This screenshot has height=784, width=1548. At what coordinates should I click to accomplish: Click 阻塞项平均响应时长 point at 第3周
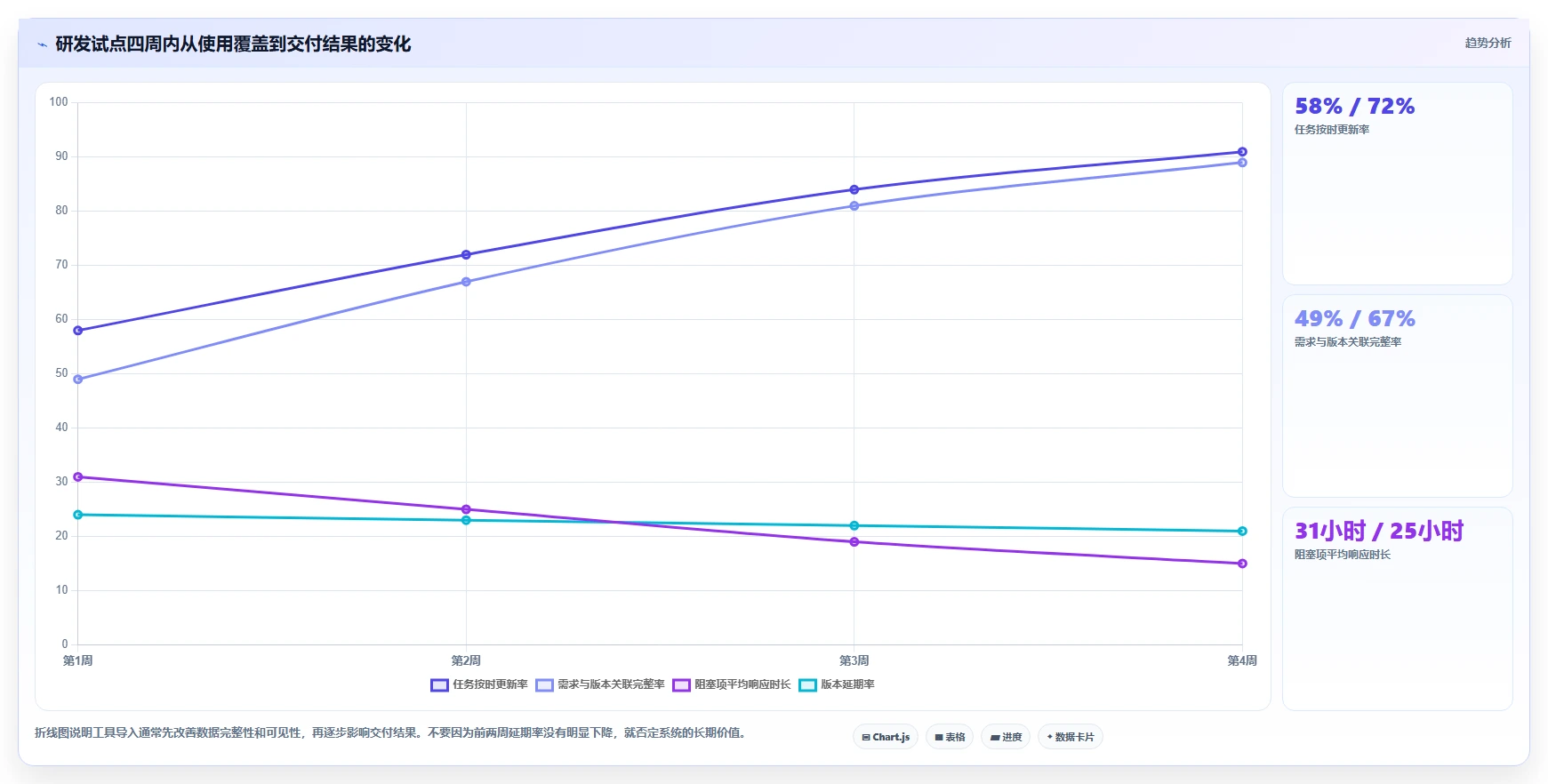coord(854,542)
